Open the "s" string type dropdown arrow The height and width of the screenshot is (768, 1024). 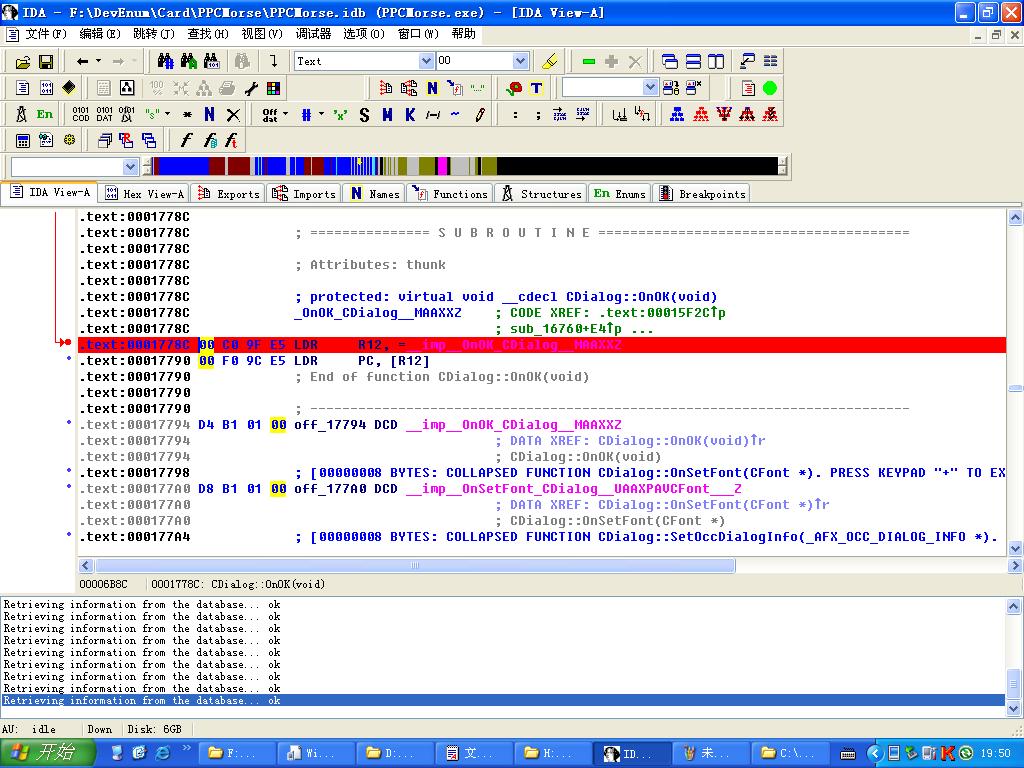168,114
